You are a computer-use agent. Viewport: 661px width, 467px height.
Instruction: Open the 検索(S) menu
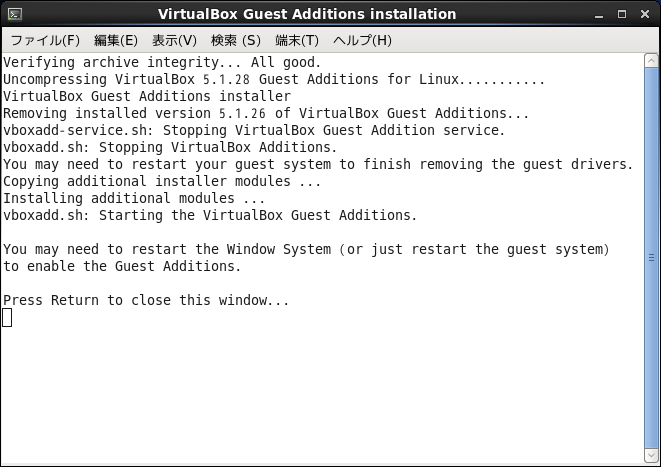click(x=236, y=40)
